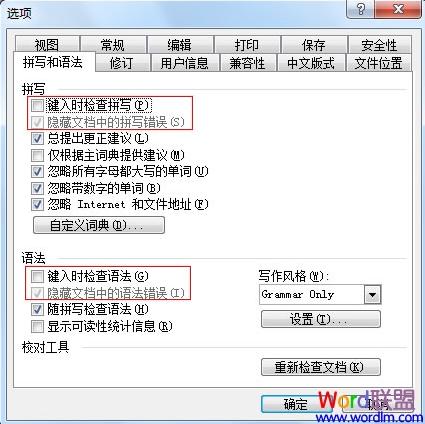Check 显示可读性统计信息 option

[37, 326]
